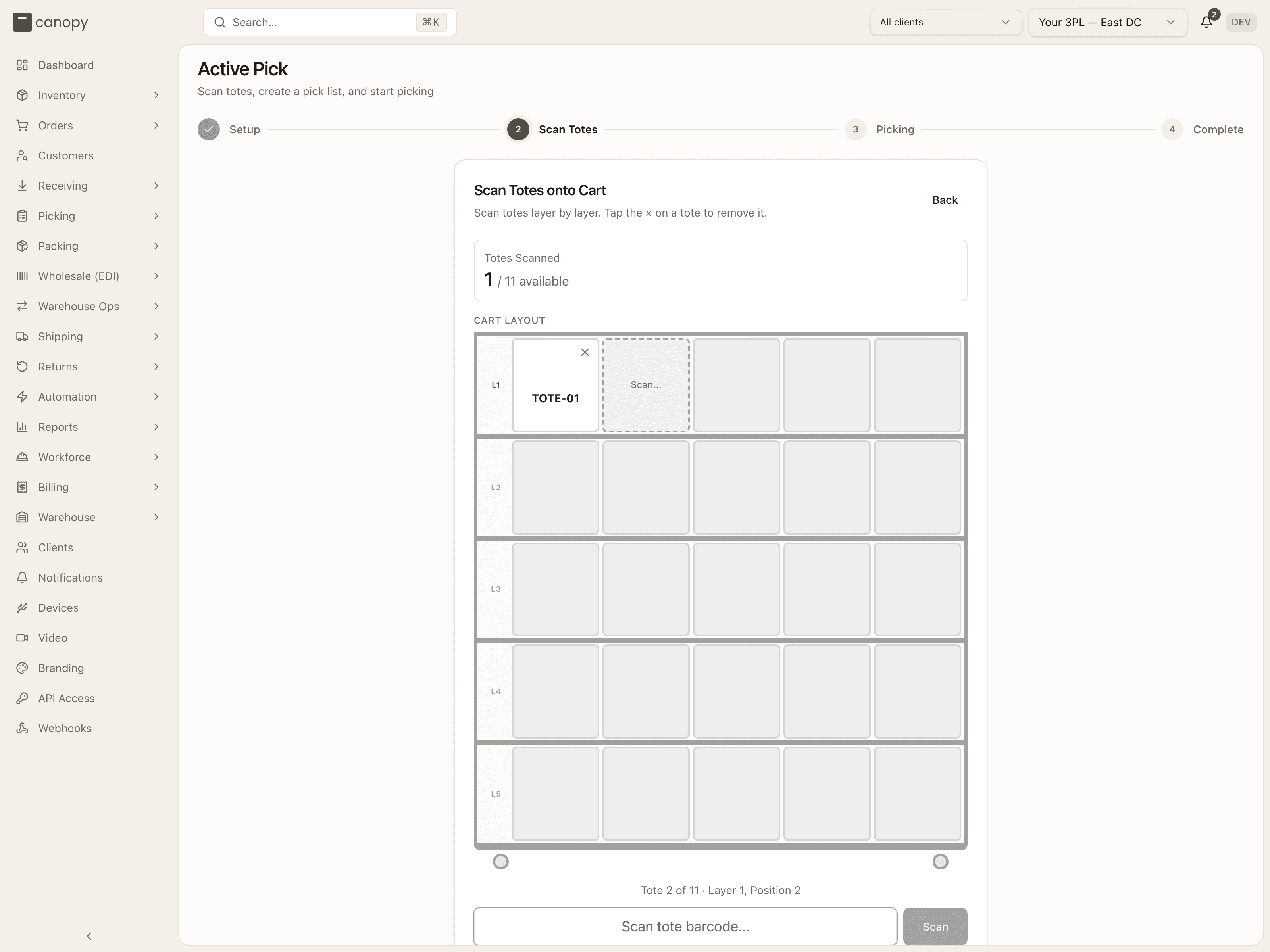
Task: Open the notifications bell icon
Action: pos(1206,22)
